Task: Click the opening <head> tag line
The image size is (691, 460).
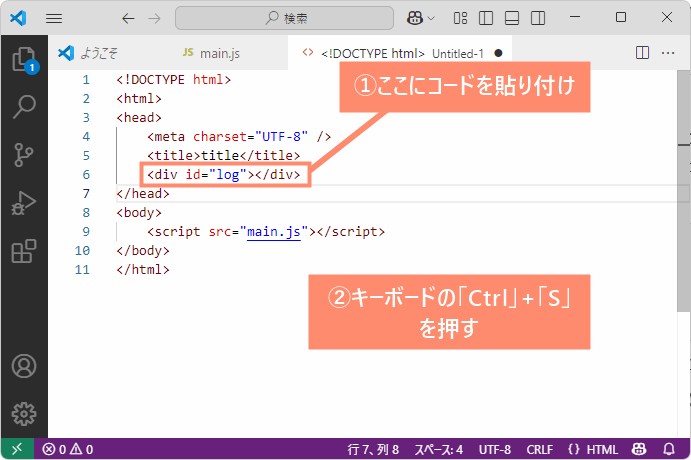Action: [x=139, y=118]
